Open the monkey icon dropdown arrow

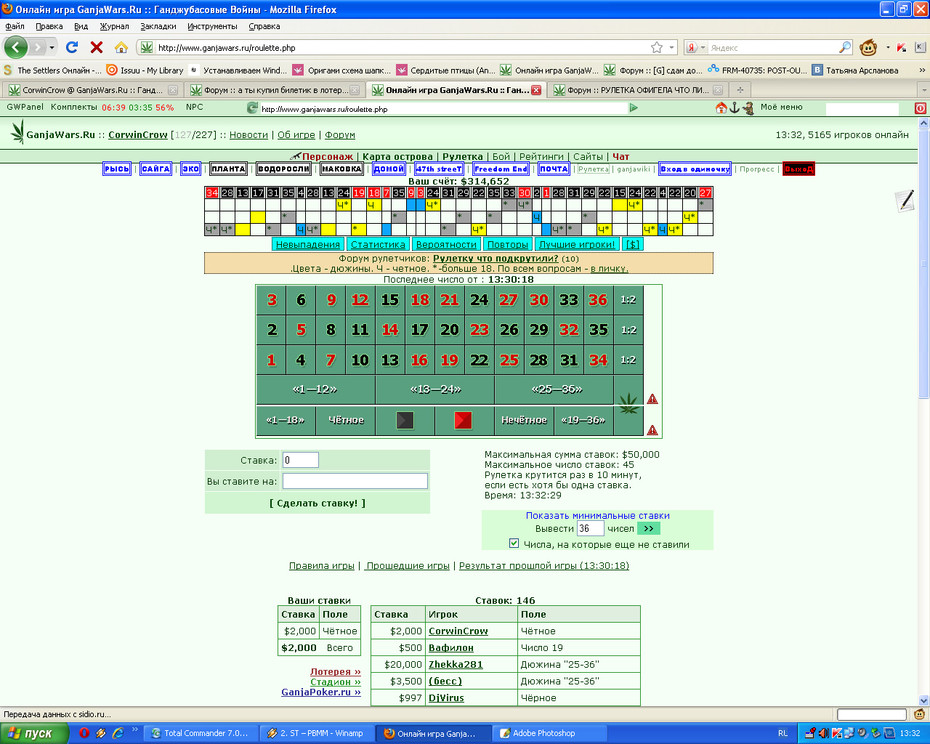[x=888, y=47]
